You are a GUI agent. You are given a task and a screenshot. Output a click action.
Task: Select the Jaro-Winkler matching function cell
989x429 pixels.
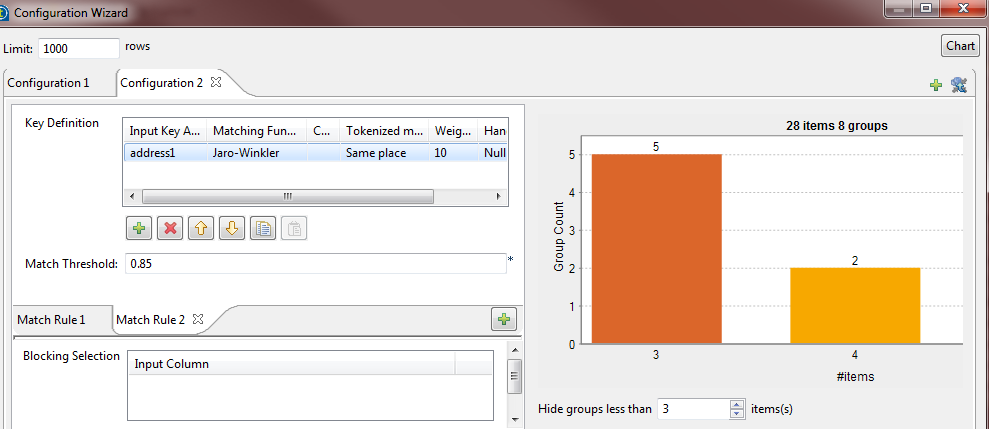255,154
